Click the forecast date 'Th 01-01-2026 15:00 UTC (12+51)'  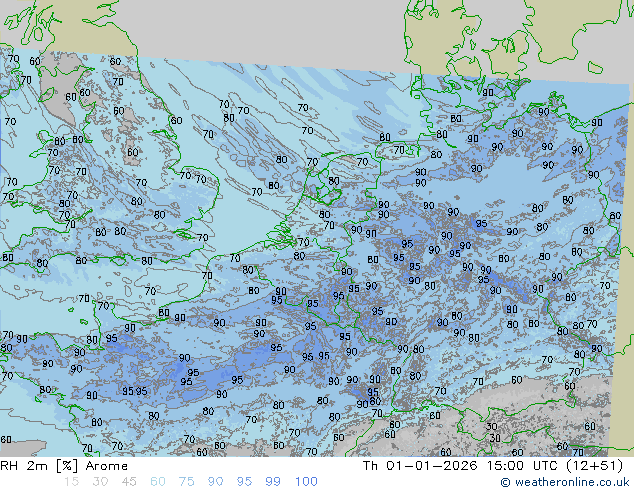click(493, 466)
